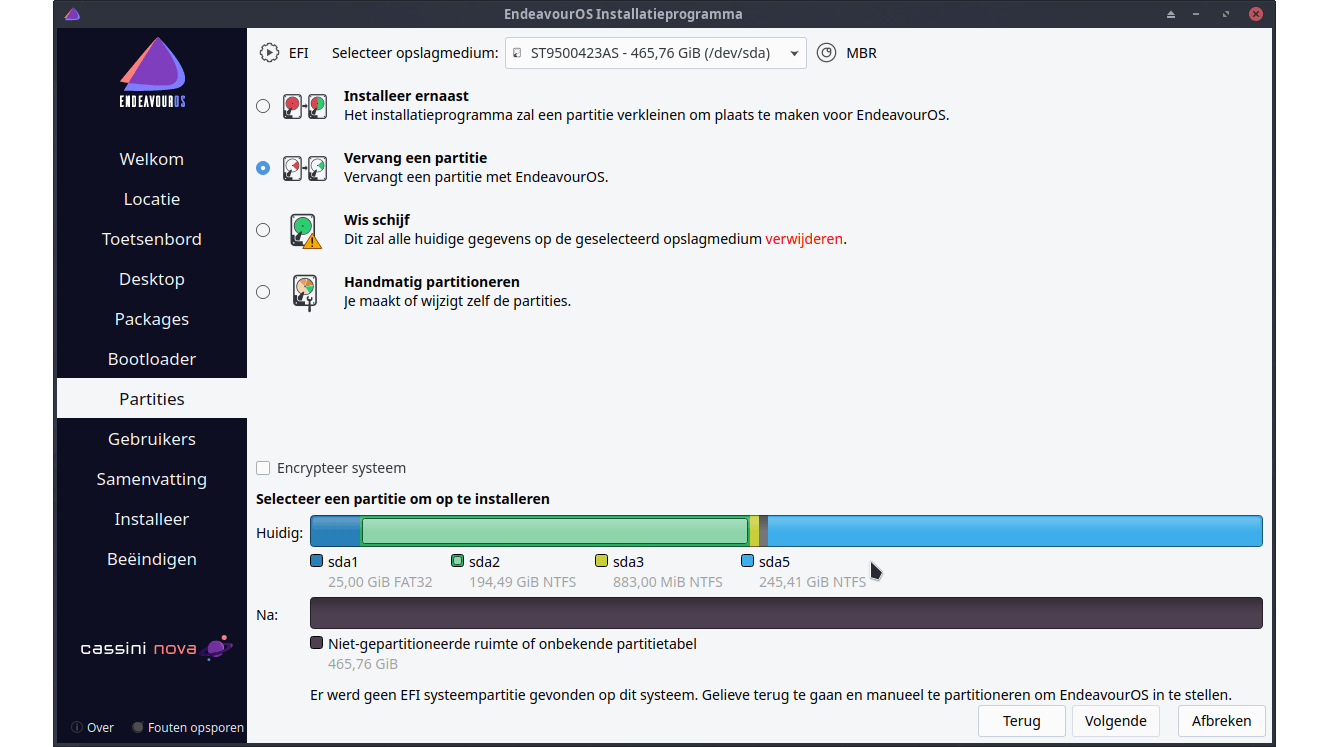
Task: Click the Afbreken button
Action: [x=1221, y=720]
